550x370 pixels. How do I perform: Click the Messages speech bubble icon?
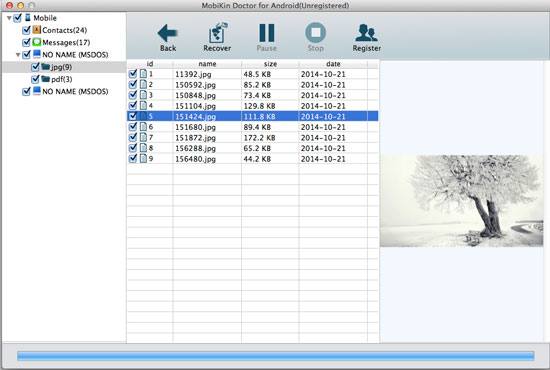coord(36,42)
